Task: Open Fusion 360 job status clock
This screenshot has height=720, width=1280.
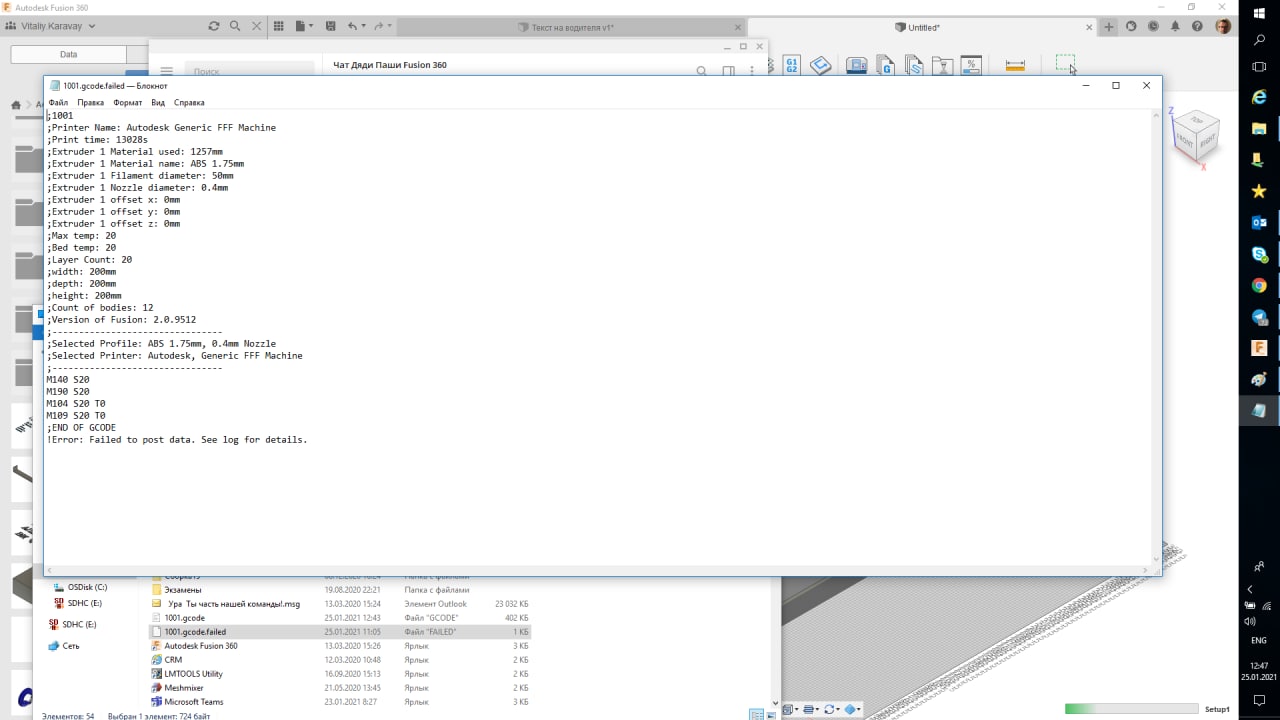Action: 1153,27
